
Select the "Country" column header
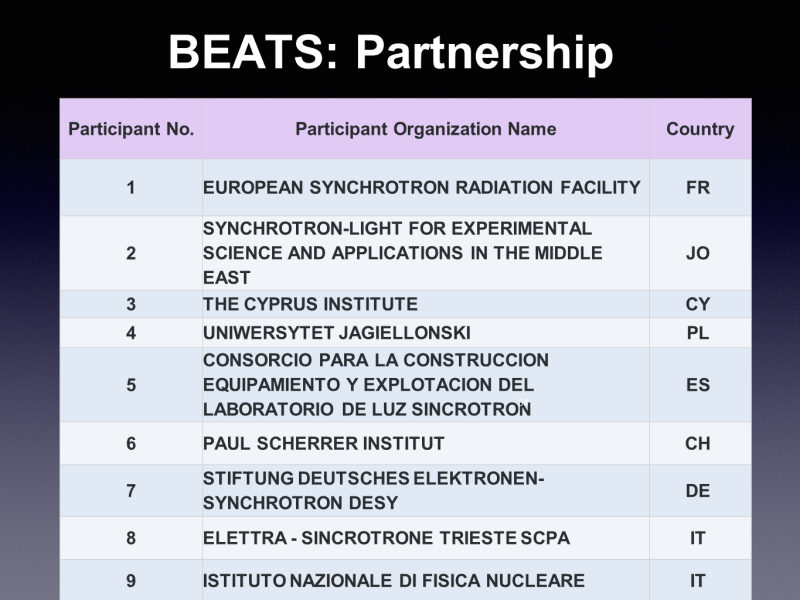[699, 129]
